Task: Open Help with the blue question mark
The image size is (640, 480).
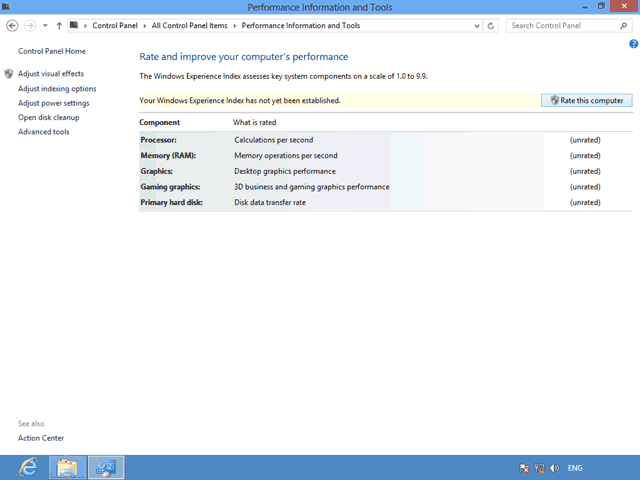Action: coord(633,44)
